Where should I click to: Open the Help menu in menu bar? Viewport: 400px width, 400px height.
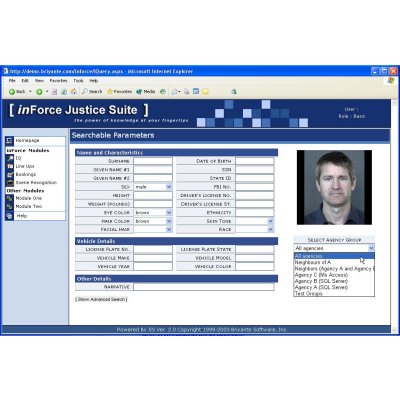click(94, 81)
